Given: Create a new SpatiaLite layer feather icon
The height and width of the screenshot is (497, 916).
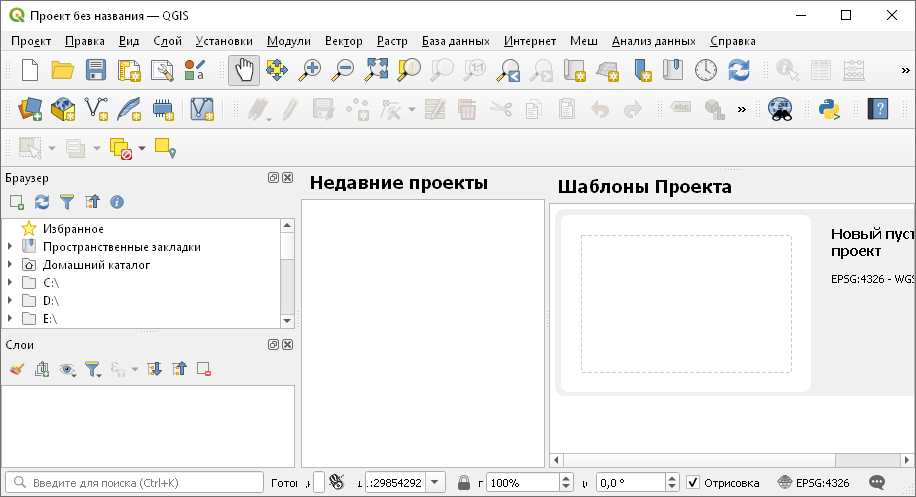Looking at the screenshot, I should point(129,109).
